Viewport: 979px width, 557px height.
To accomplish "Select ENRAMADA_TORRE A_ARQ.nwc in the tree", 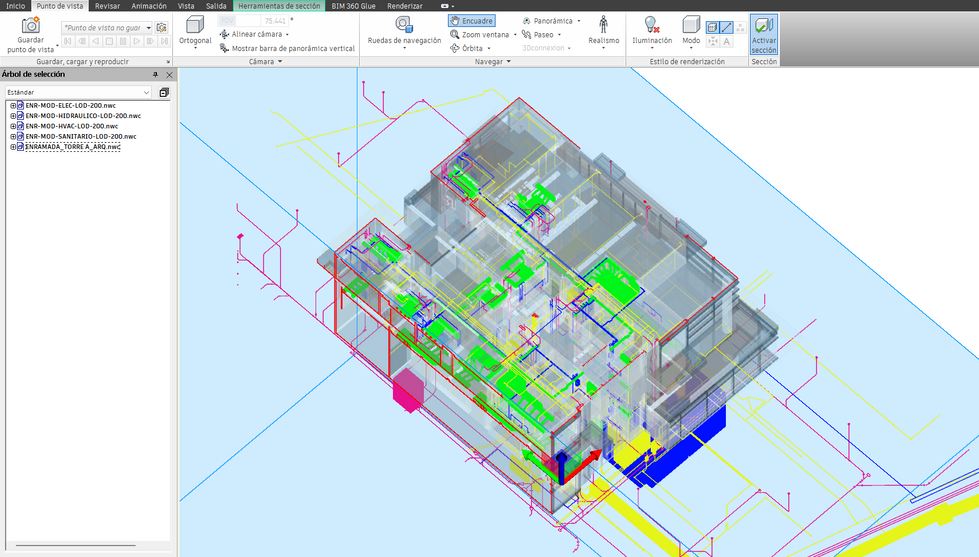I will (72, 147).
